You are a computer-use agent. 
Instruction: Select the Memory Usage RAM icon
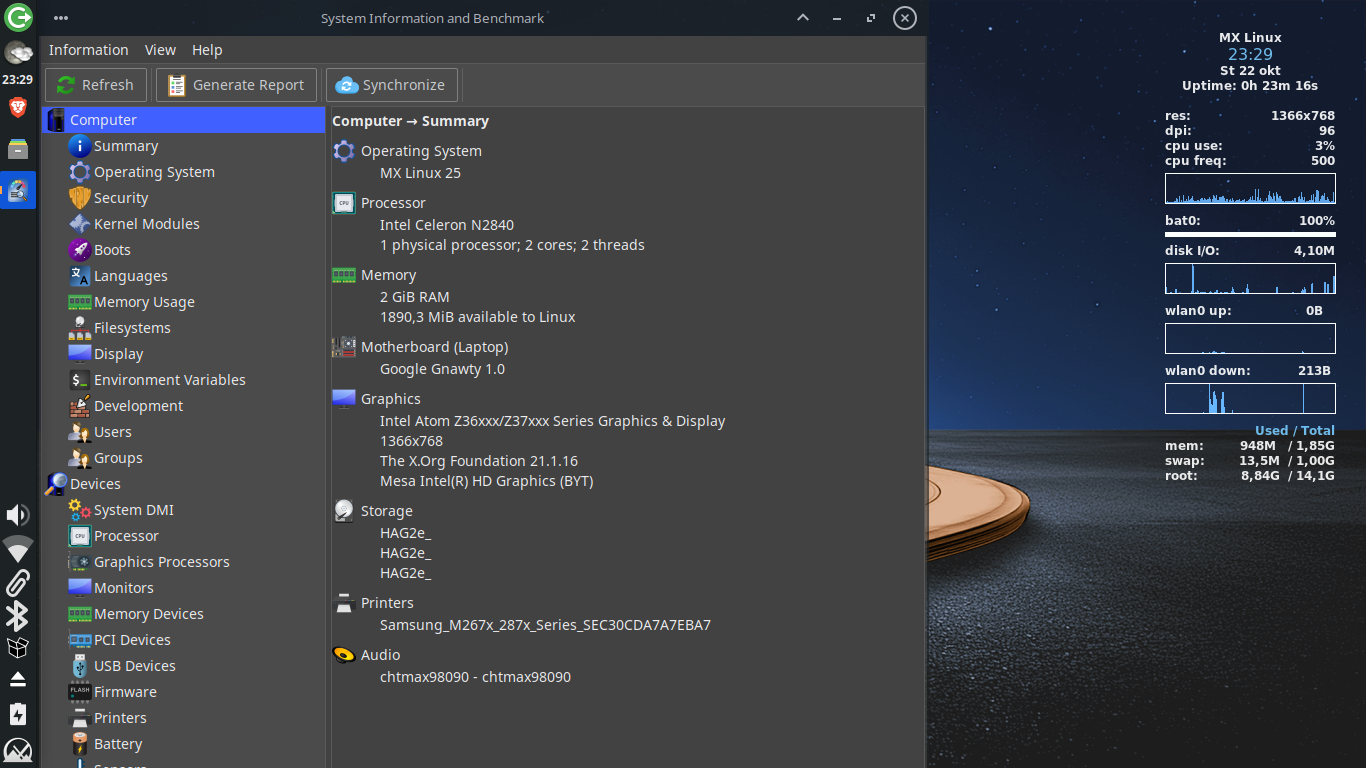(x=79, y=302)
